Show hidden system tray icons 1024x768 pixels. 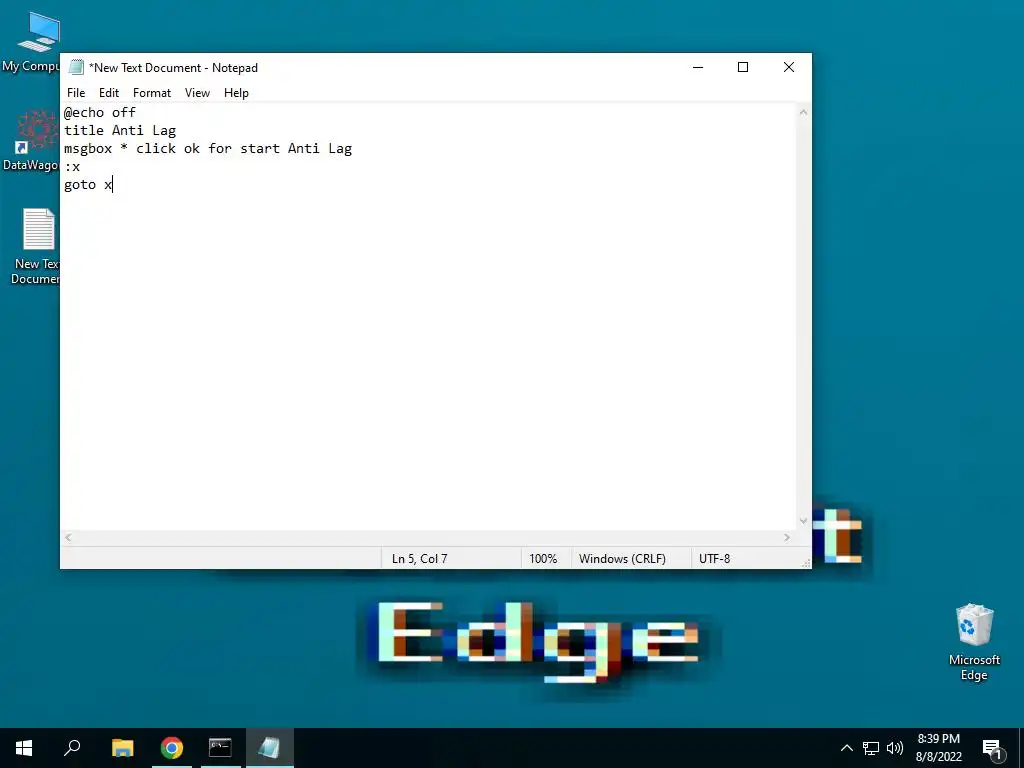pos(846,748)
